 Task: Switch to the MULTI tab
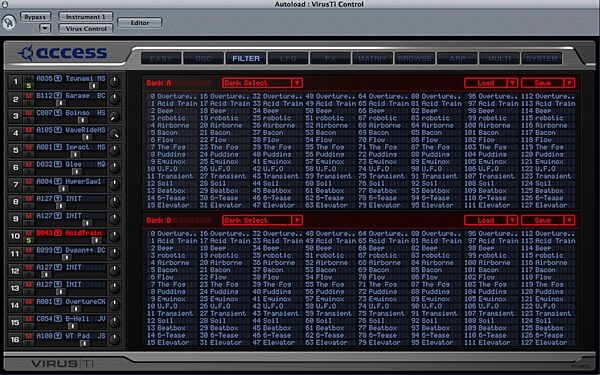[499, 59]
